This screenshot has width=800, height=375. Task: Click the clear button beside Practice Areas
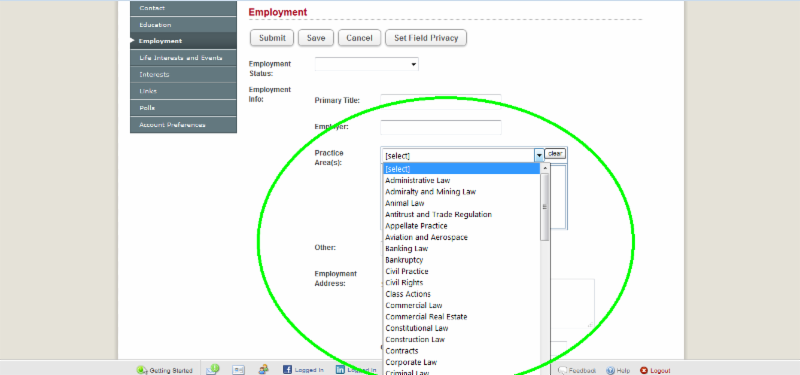[x=555, y=154]
